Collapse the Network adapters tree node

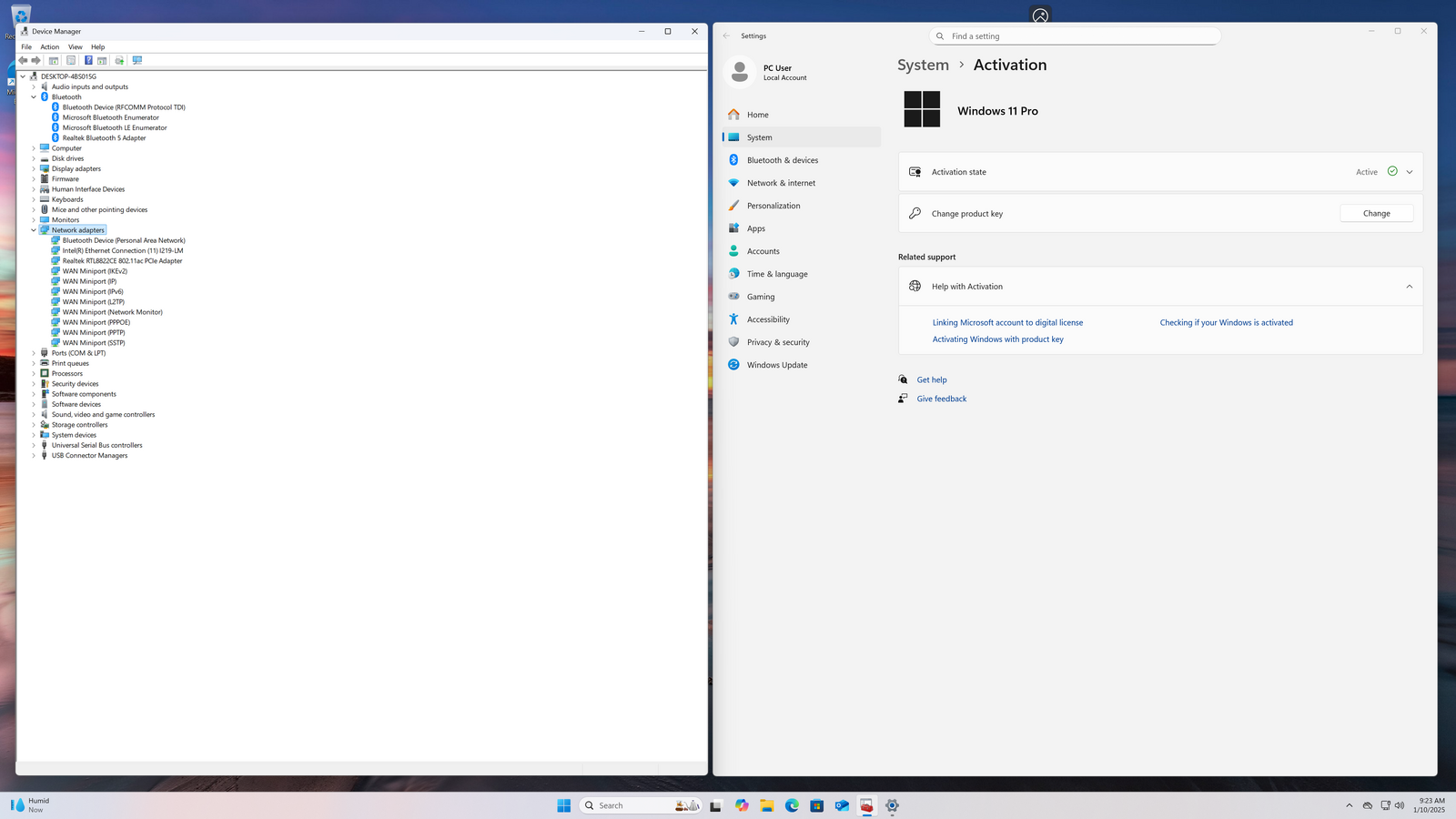(x=34, y=230)
